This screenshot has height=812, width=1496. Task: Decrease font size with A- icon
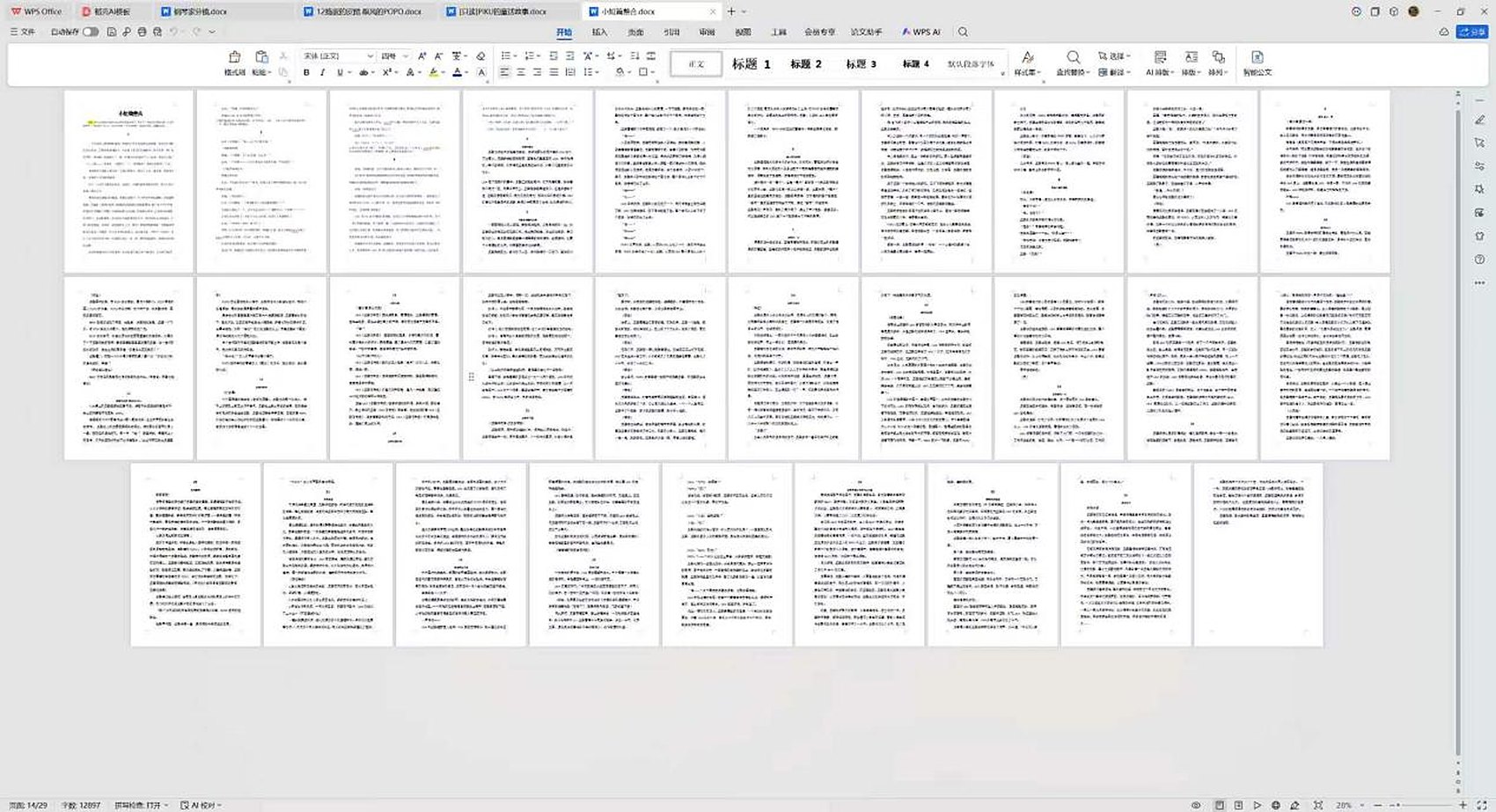tap(438, 55)
